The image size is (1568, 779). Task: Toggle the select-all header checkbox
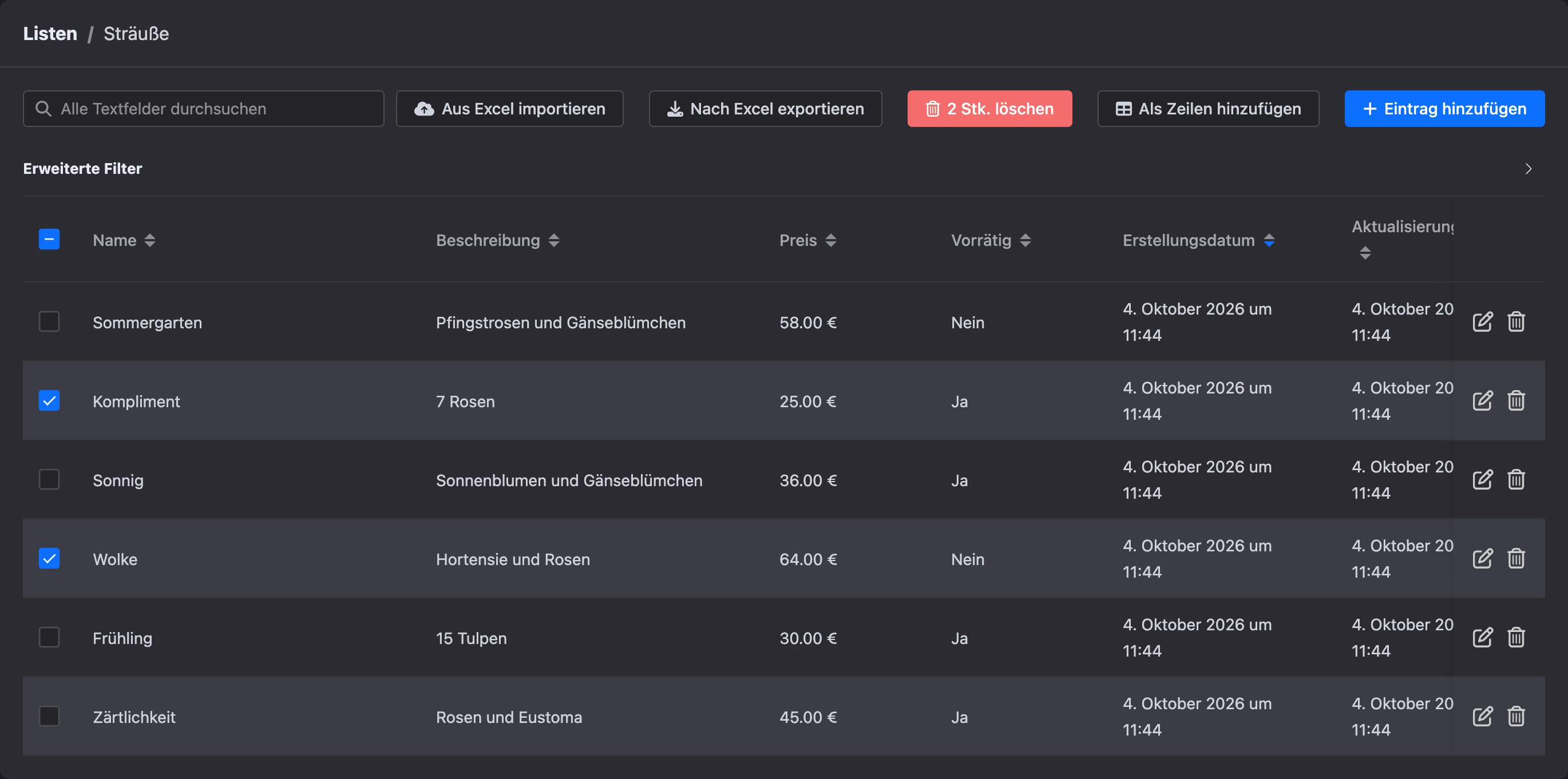pyautogui.click(x=49, y=239)
